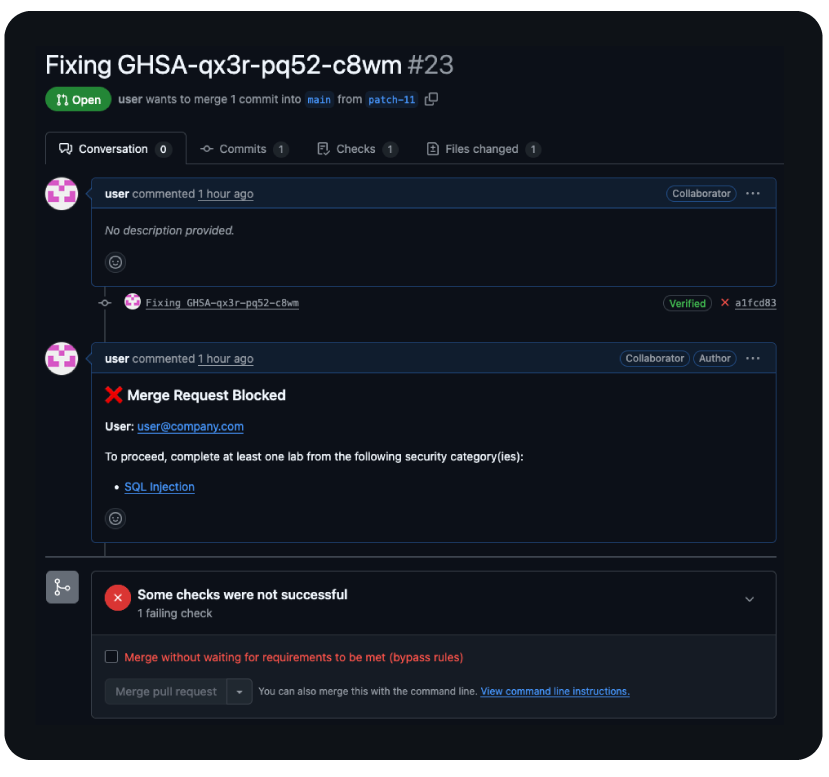The height and width of the screenshot is (777, 829).
Task: Click View command line instructions link
Action: [555, 691]
